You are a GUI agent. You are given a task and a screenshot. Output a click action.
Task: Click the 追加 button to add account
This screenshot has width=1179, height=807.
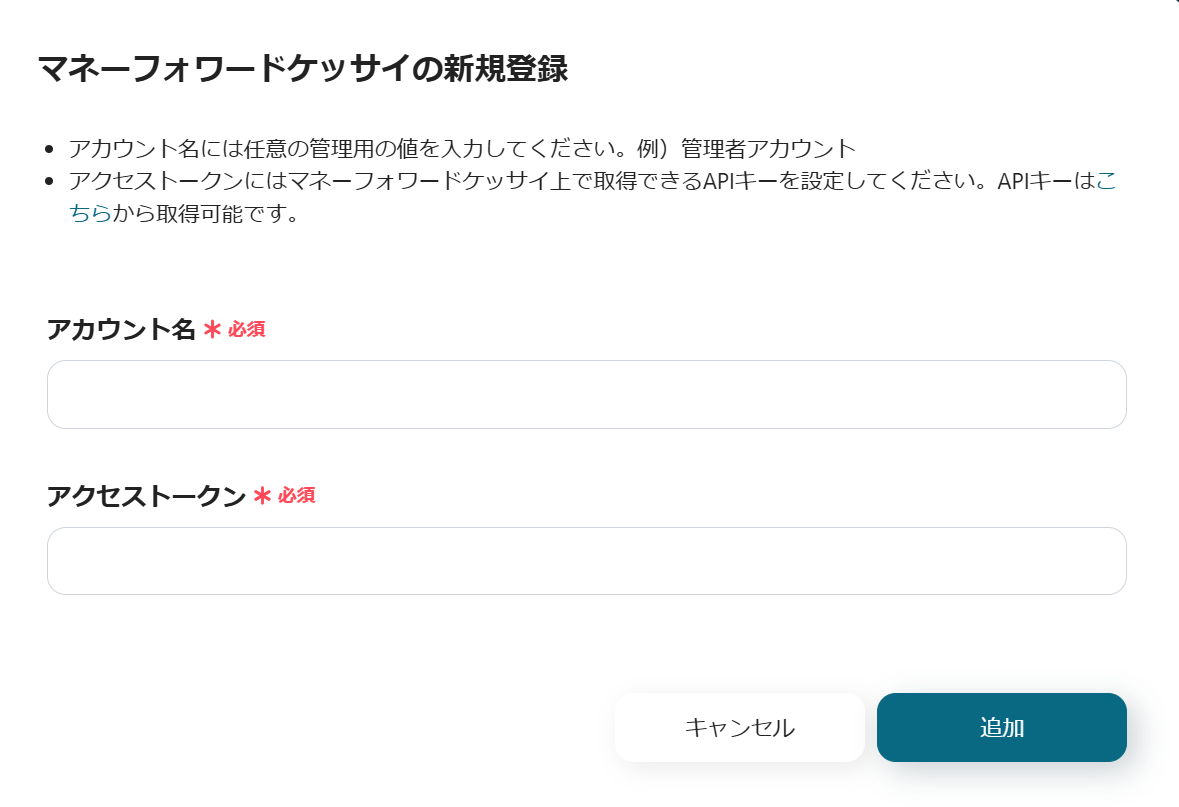point(1001,727)
